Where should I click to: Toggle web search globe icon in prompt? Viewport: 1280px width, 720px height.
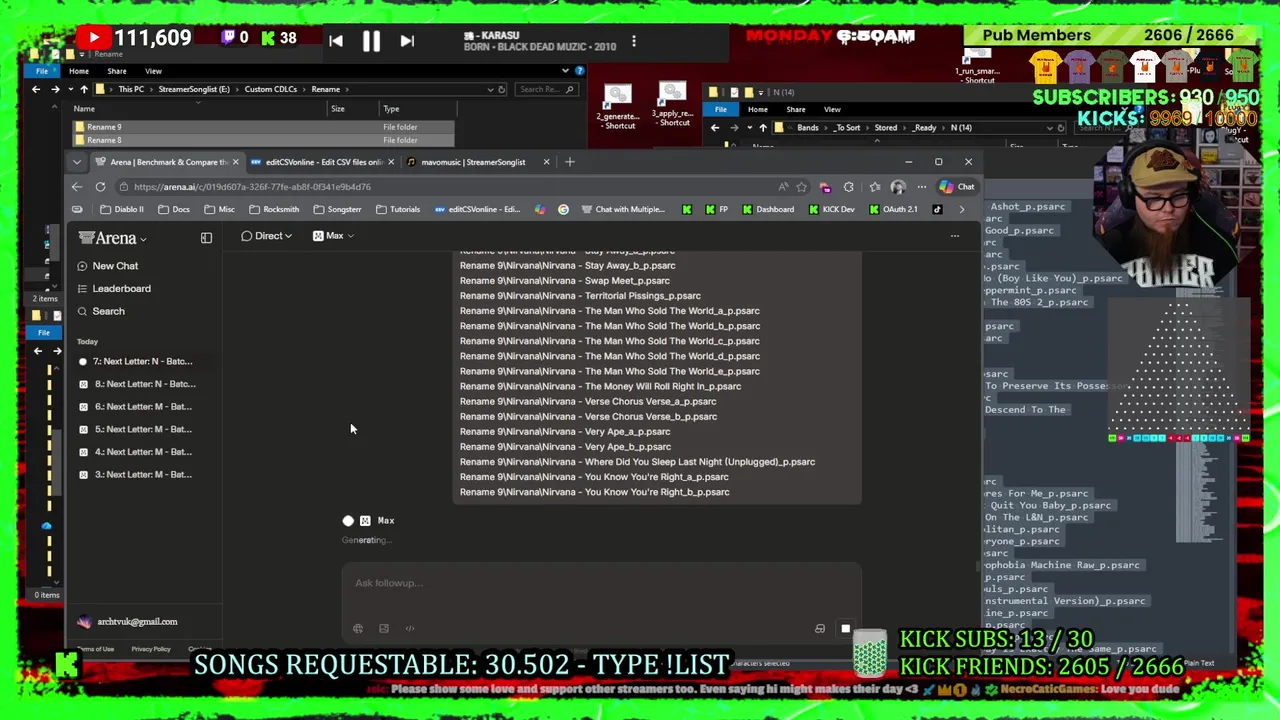pyautogui.click(x=358, y=629)
